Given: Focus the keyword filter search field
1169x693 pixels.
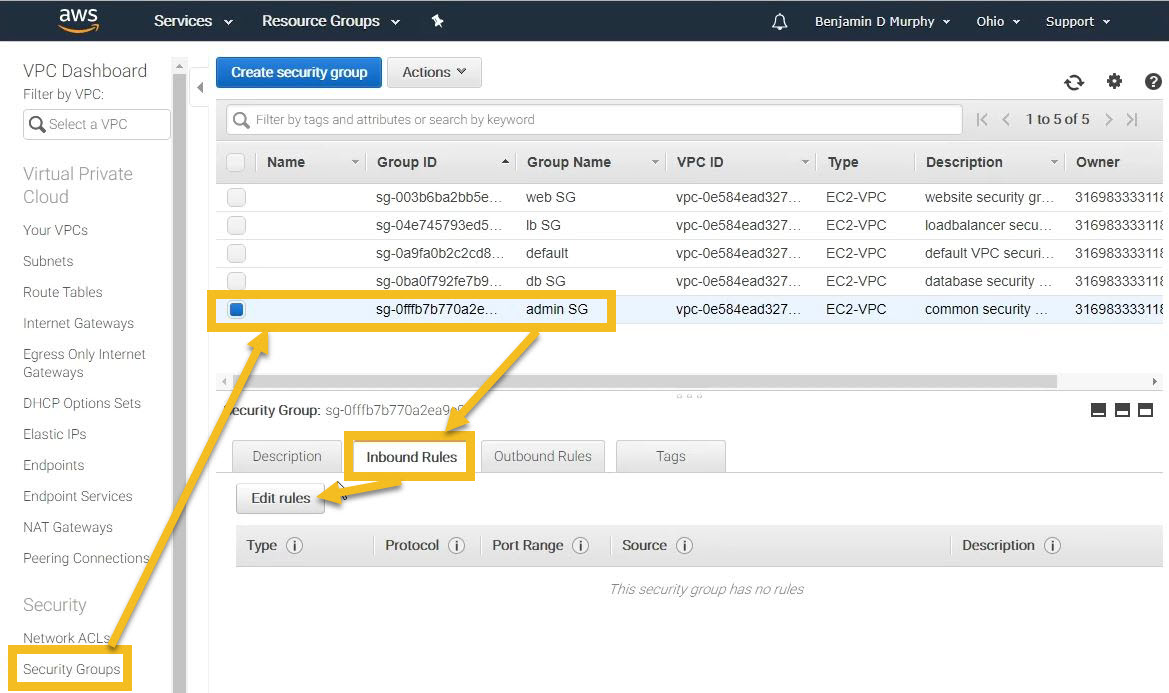Looking at the screenshot, I should tap(594, 120).
